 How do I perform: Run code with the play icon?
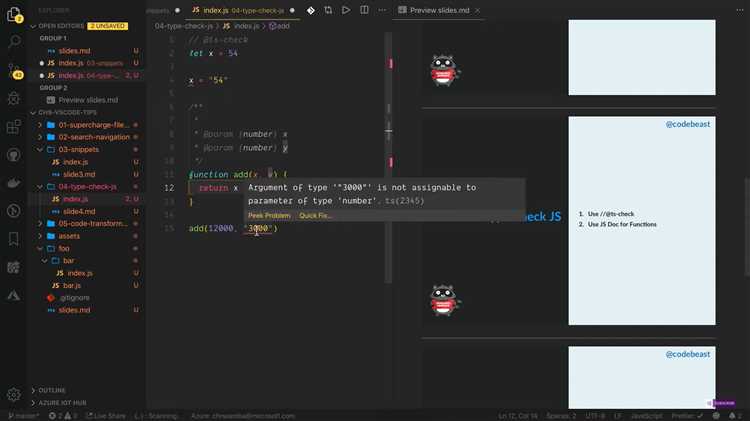point(346,10)
